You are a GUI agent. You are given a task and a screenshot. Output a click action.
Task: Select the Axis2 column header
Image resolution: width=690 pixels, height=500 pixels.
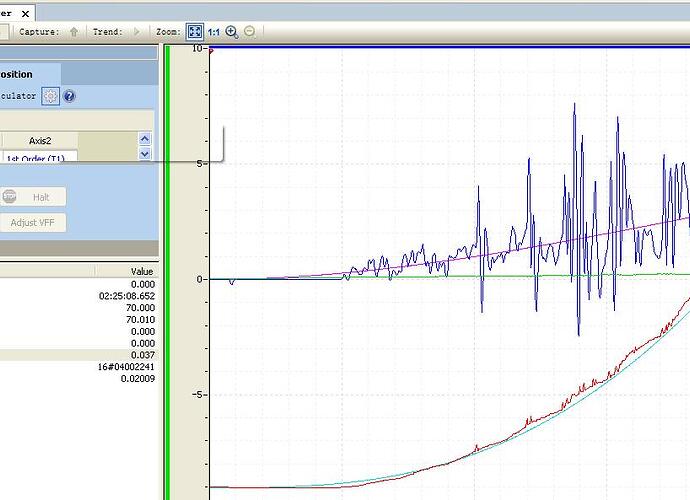tap(40, 141)
